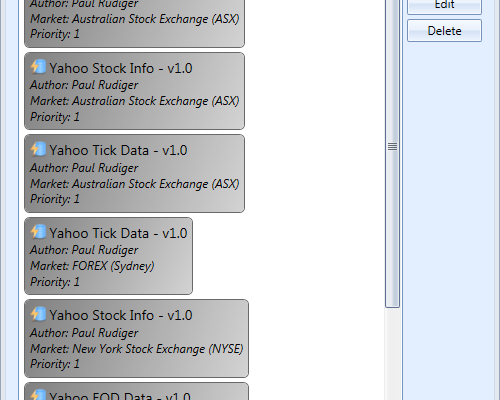Click Market: FOREX (Sydney) text line

point(92,266)
